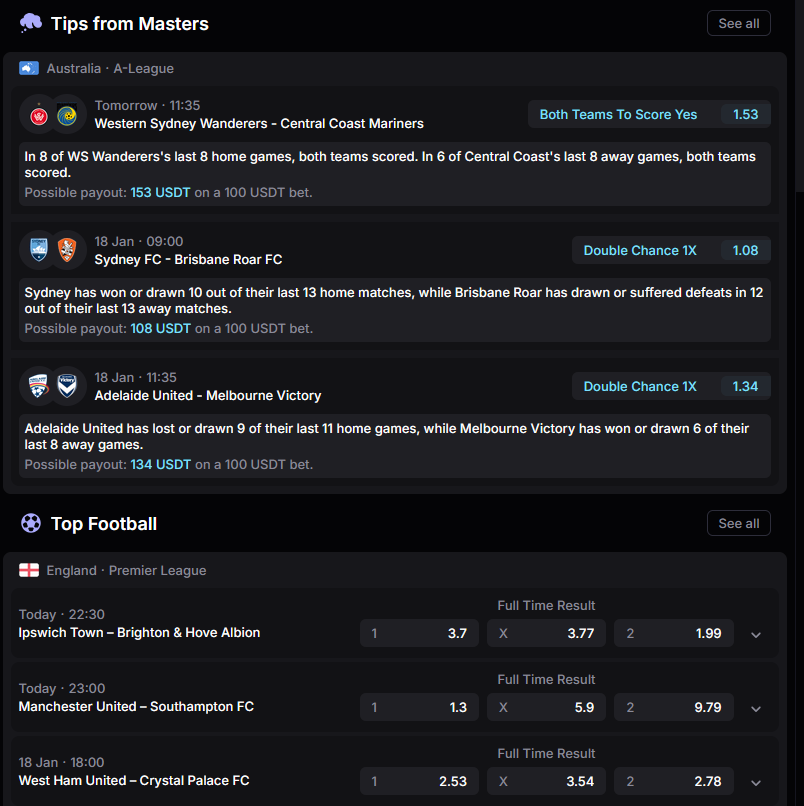Click Central Coast Mariners team logo

[x=67, y=115]
